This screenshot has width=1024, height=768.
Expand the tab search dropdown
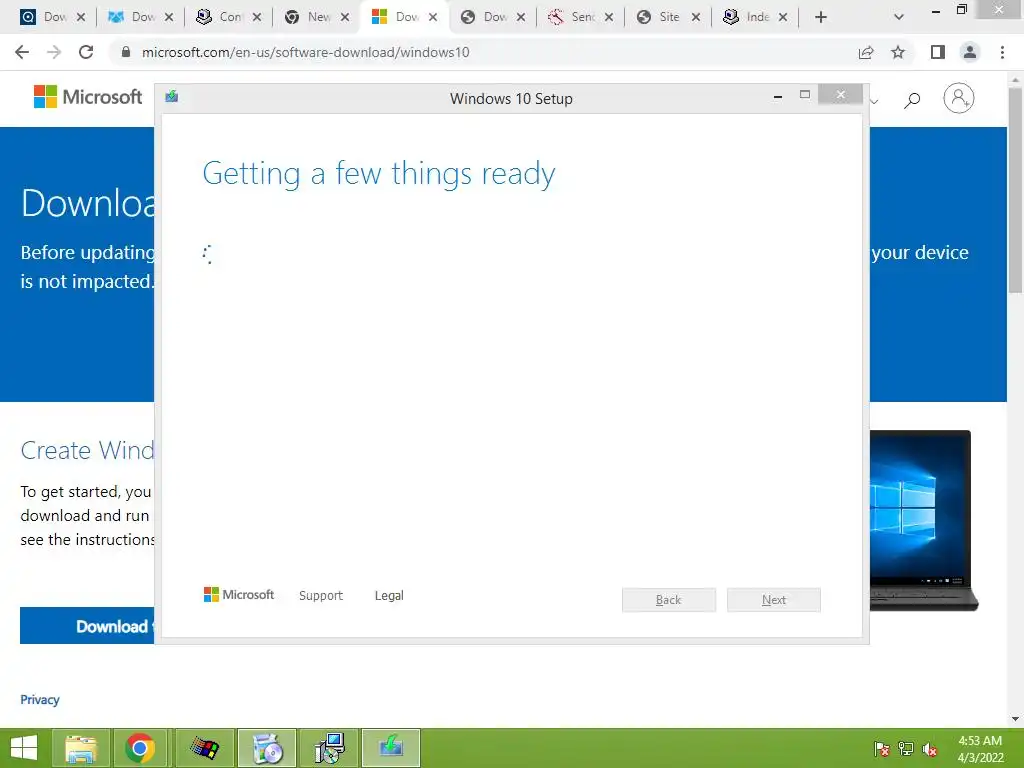point(899,17)
